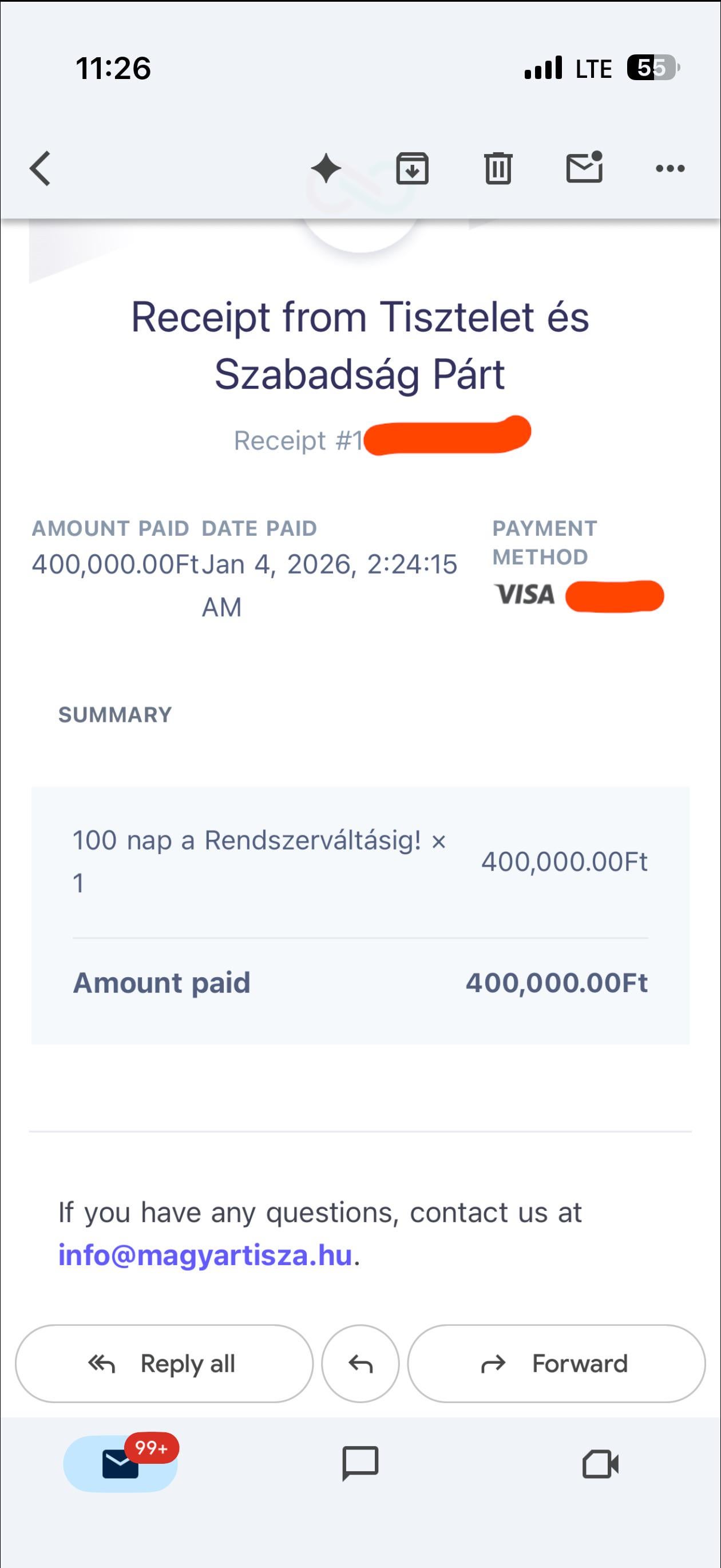Delete the email with trash icon
Viewport: 721px width, 1568px height.
(x=498, y=169)
